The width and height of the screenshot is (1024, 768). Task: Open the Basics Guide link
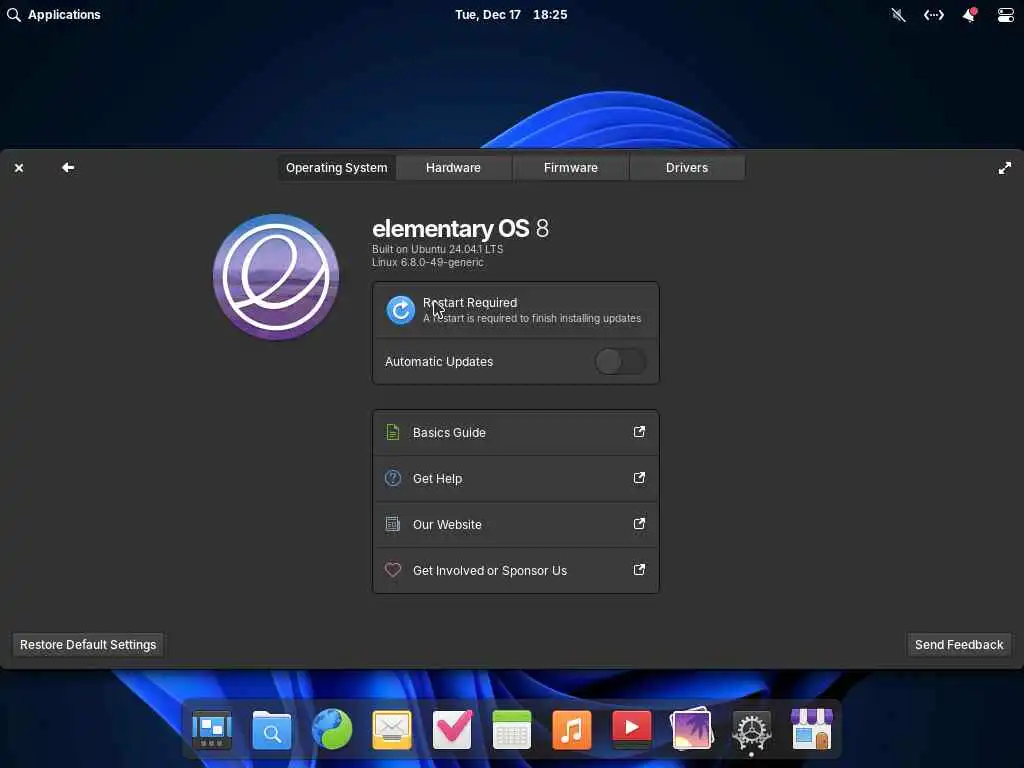coord(515,432)
